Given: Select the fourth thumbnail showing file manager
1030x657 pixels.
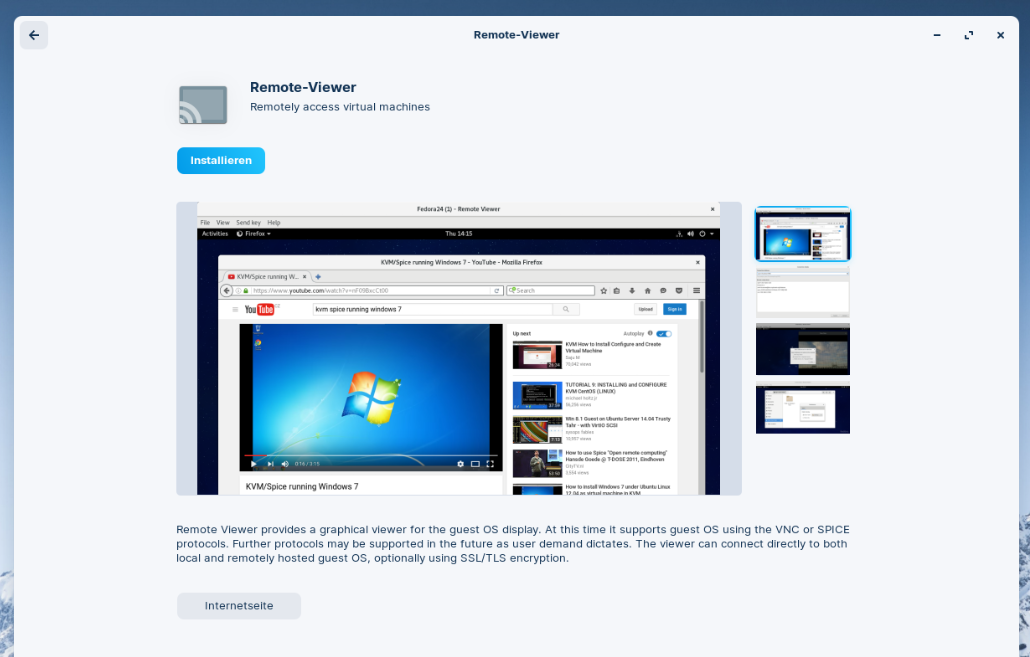Looking at the screenshot, I should coord(803,408).
